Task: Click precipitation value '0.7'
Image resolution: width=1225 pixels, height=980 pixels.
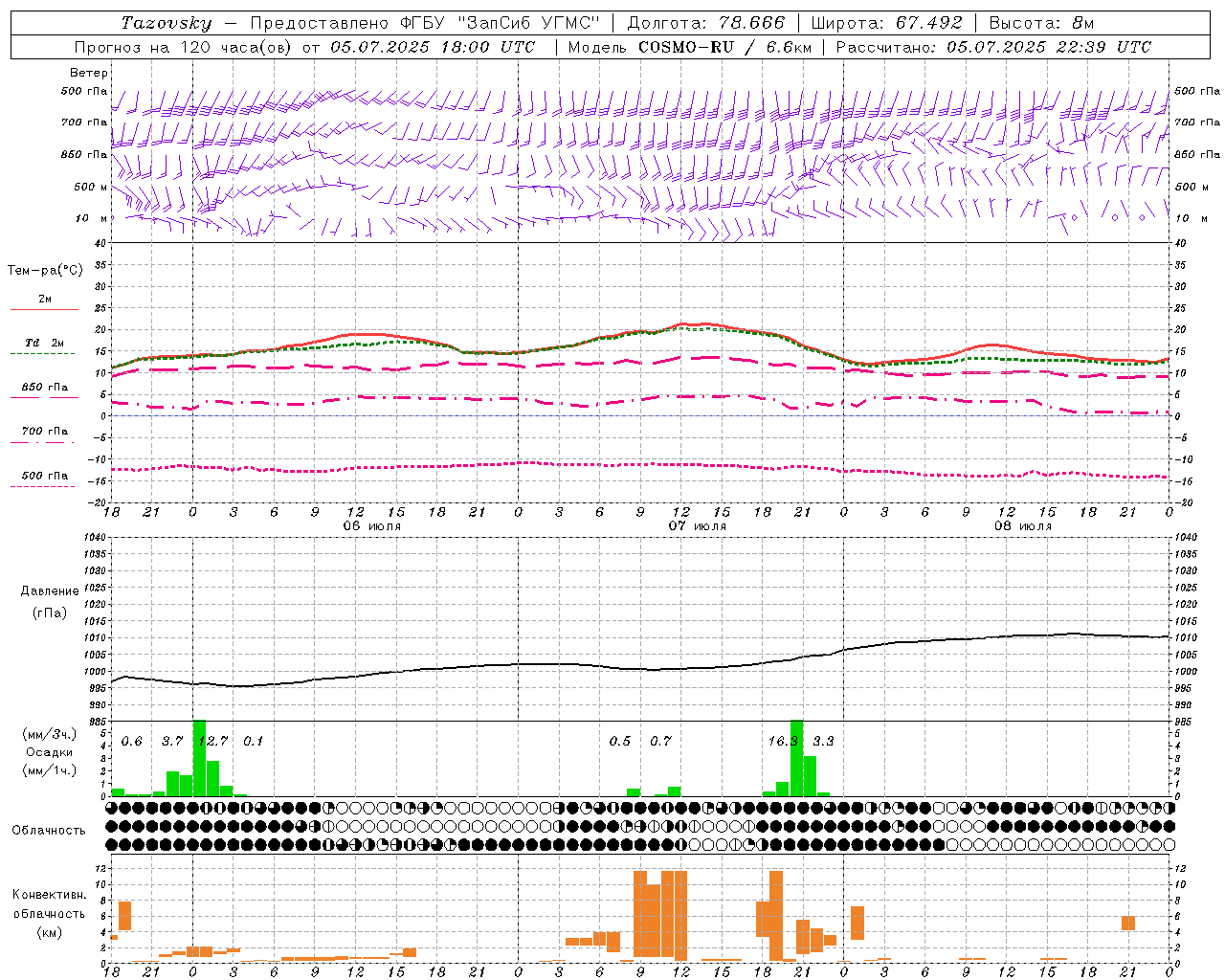Action: click(x=660, y=742)
